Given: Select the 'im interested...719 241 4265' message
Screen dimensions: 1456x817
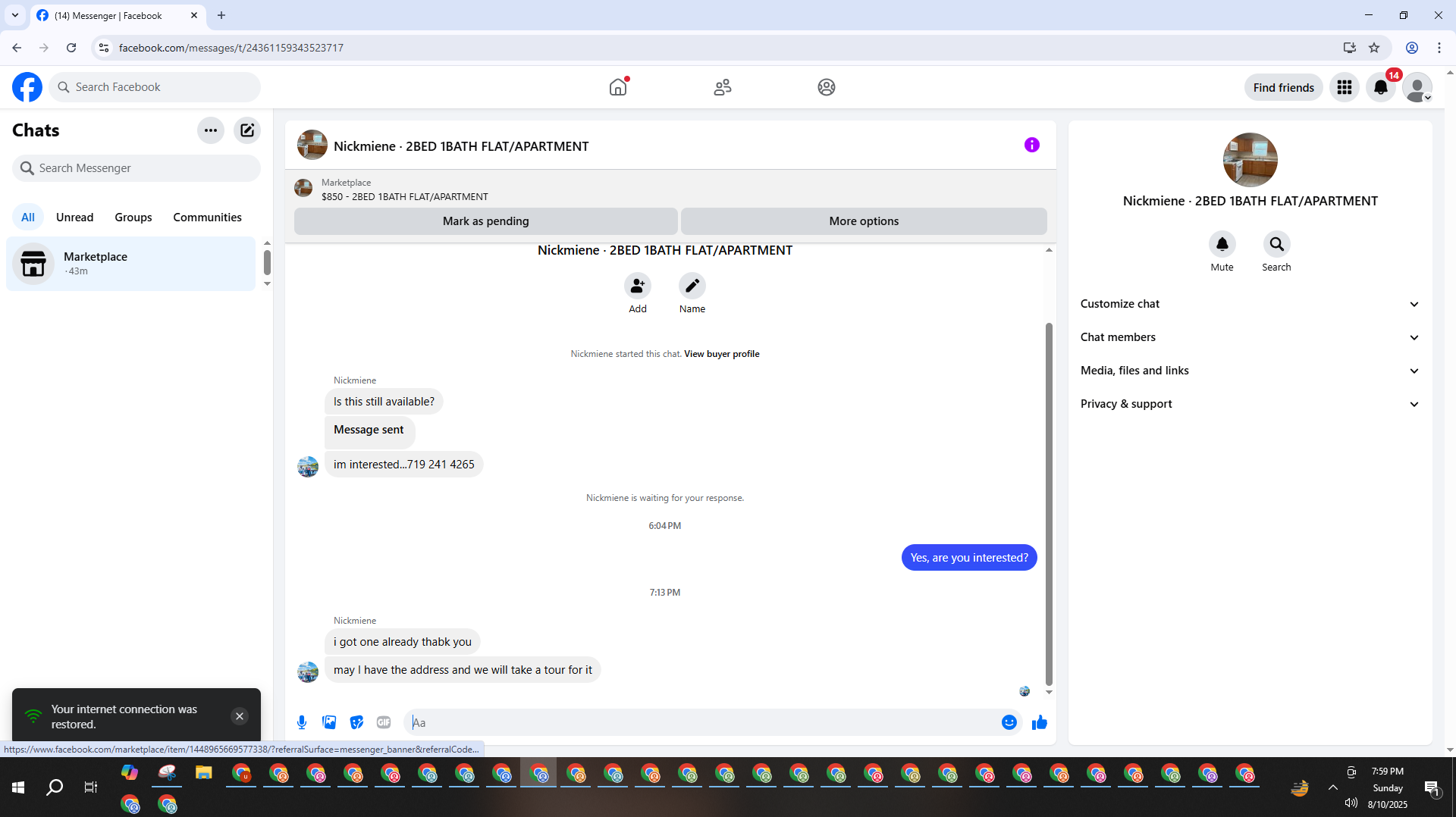Looking at the screenshot, I should (x=404, y=465).
